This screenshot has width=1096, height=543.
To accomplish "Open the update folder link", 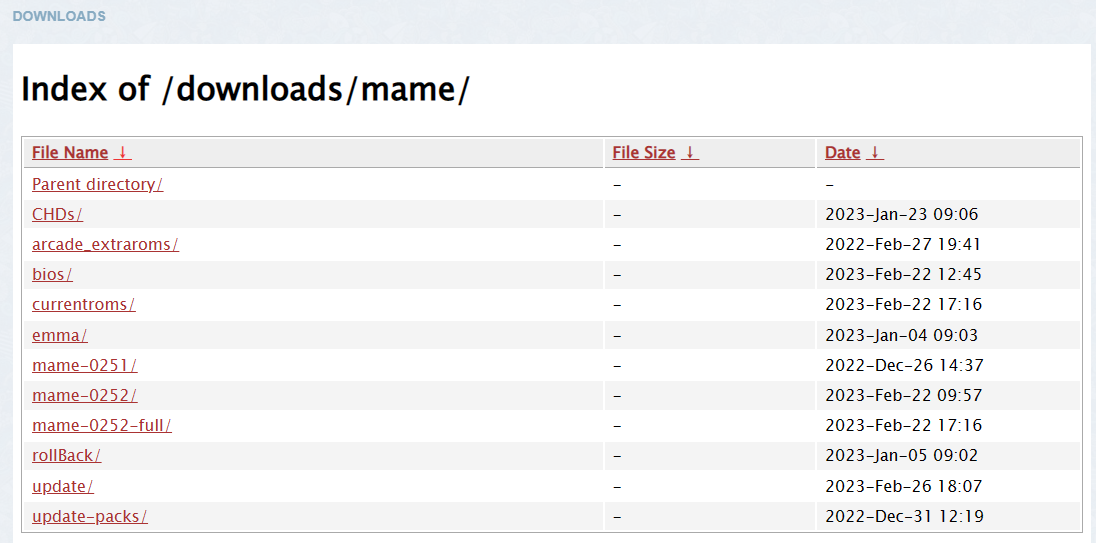I will click(x=62, y=486).
